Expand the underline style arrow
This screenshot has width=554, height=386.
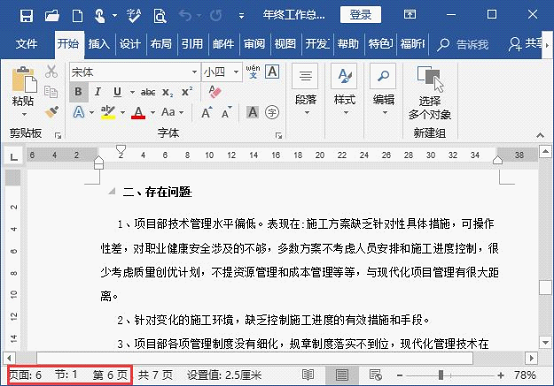tap(132, 92)
